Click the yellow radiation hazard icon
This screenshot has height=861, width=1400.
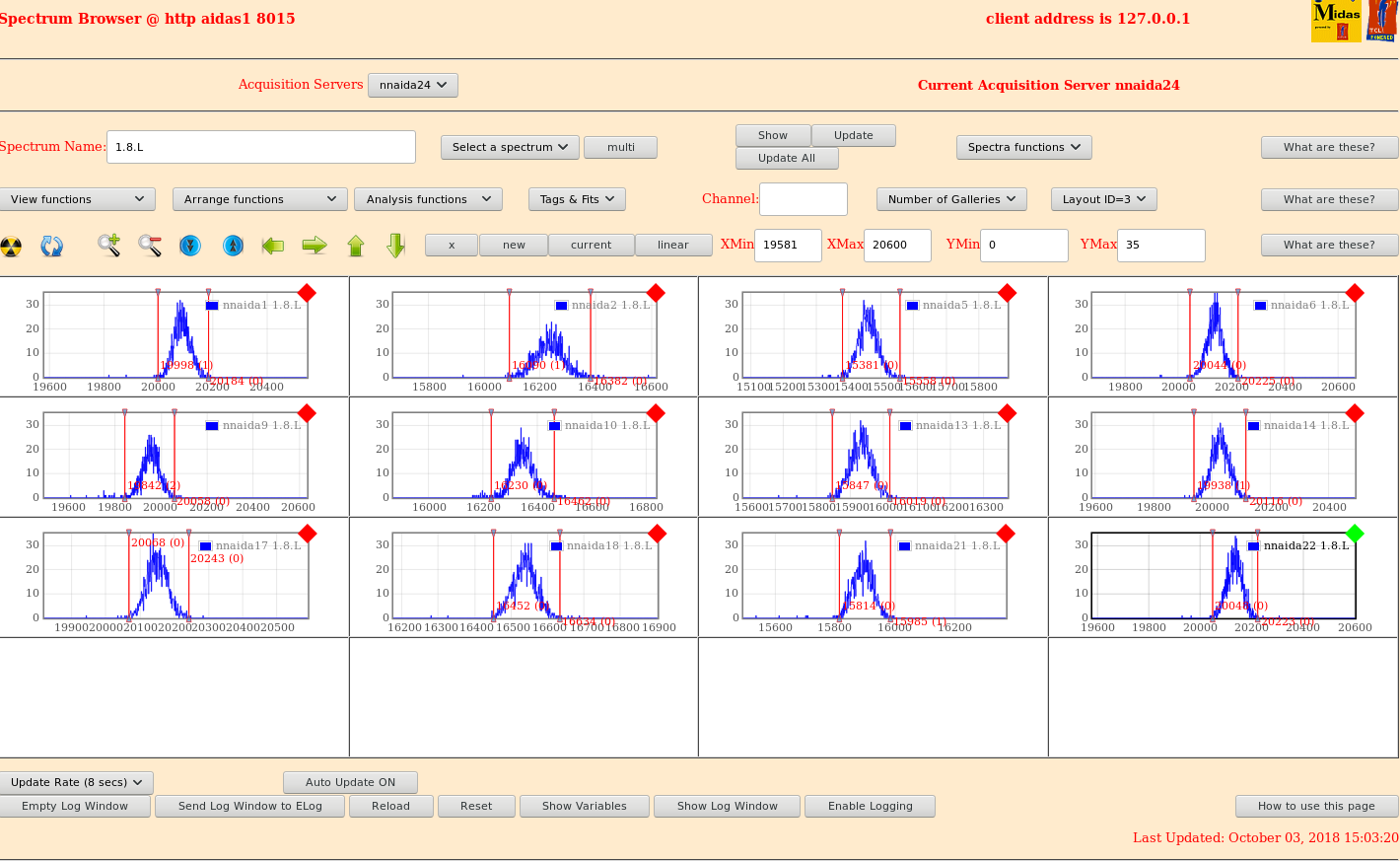pyautogui.click(x=11, y=246)
